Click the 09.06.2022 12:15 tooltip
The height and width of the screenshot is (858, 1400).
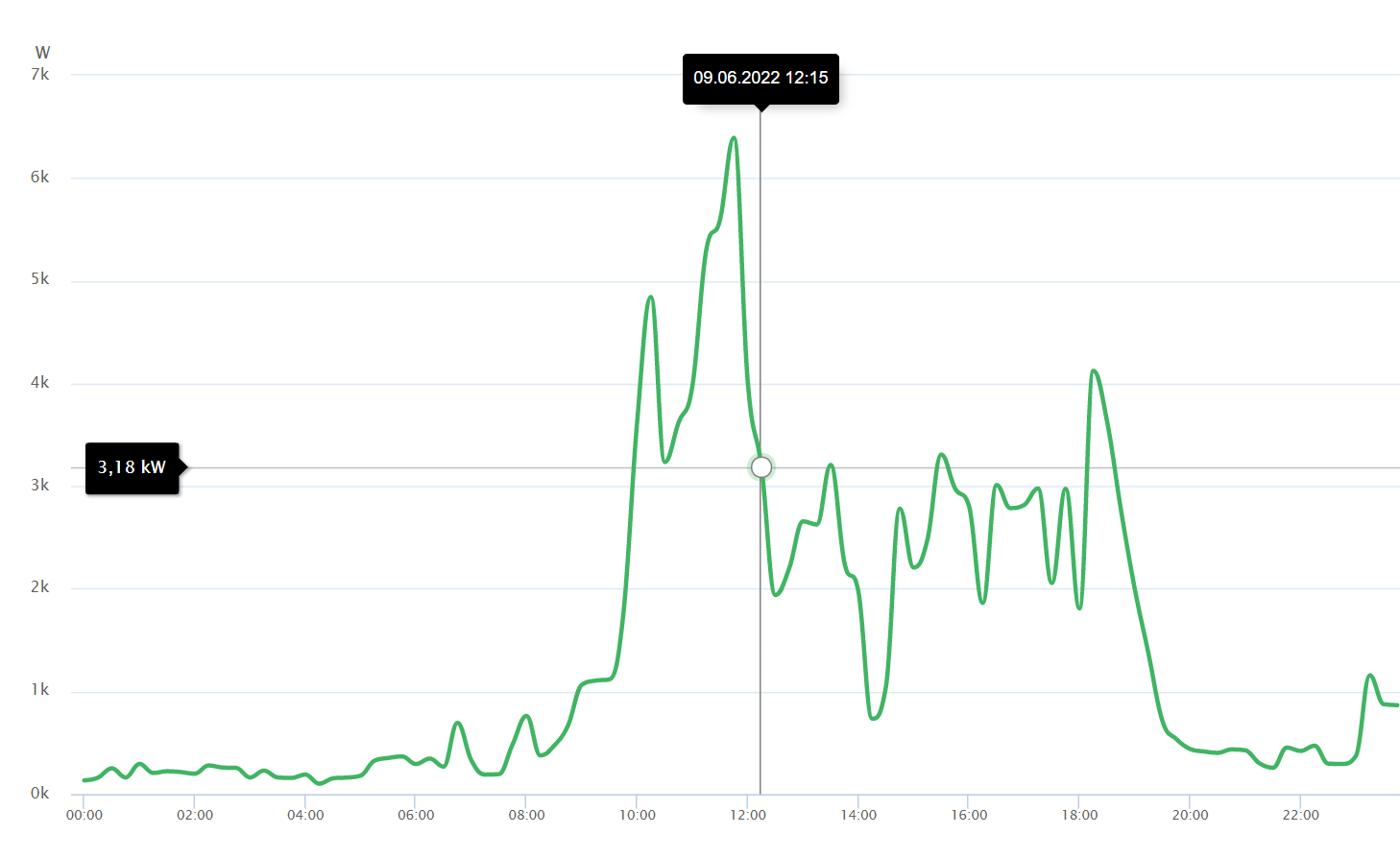[x=760, y=79]
